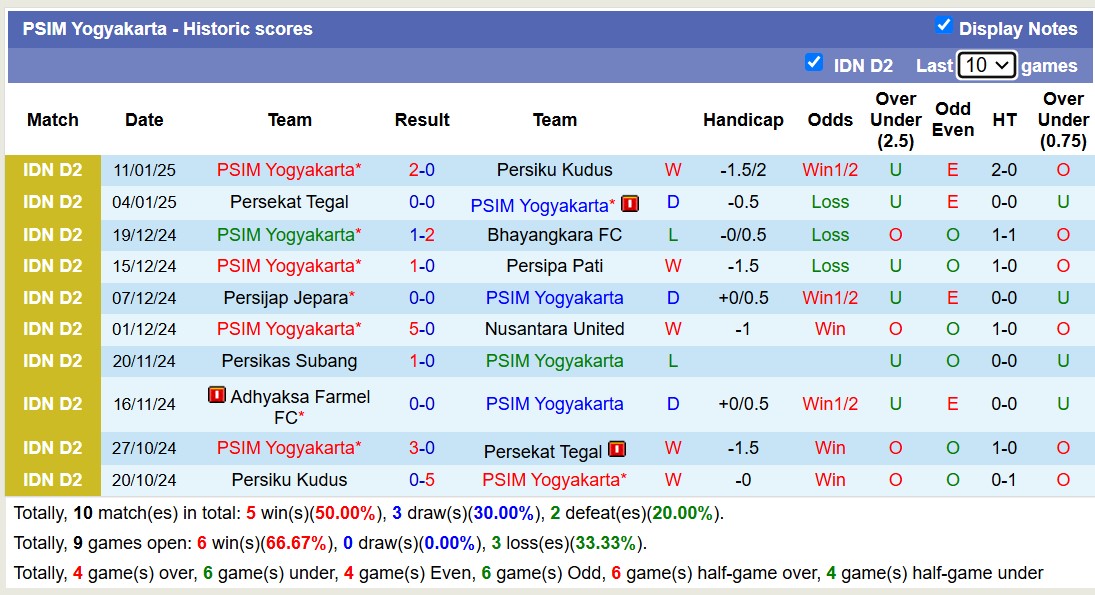Click the 2-0 score from 11/01/25
This screenshot has height=595, width=1095.
coord(421,170)
